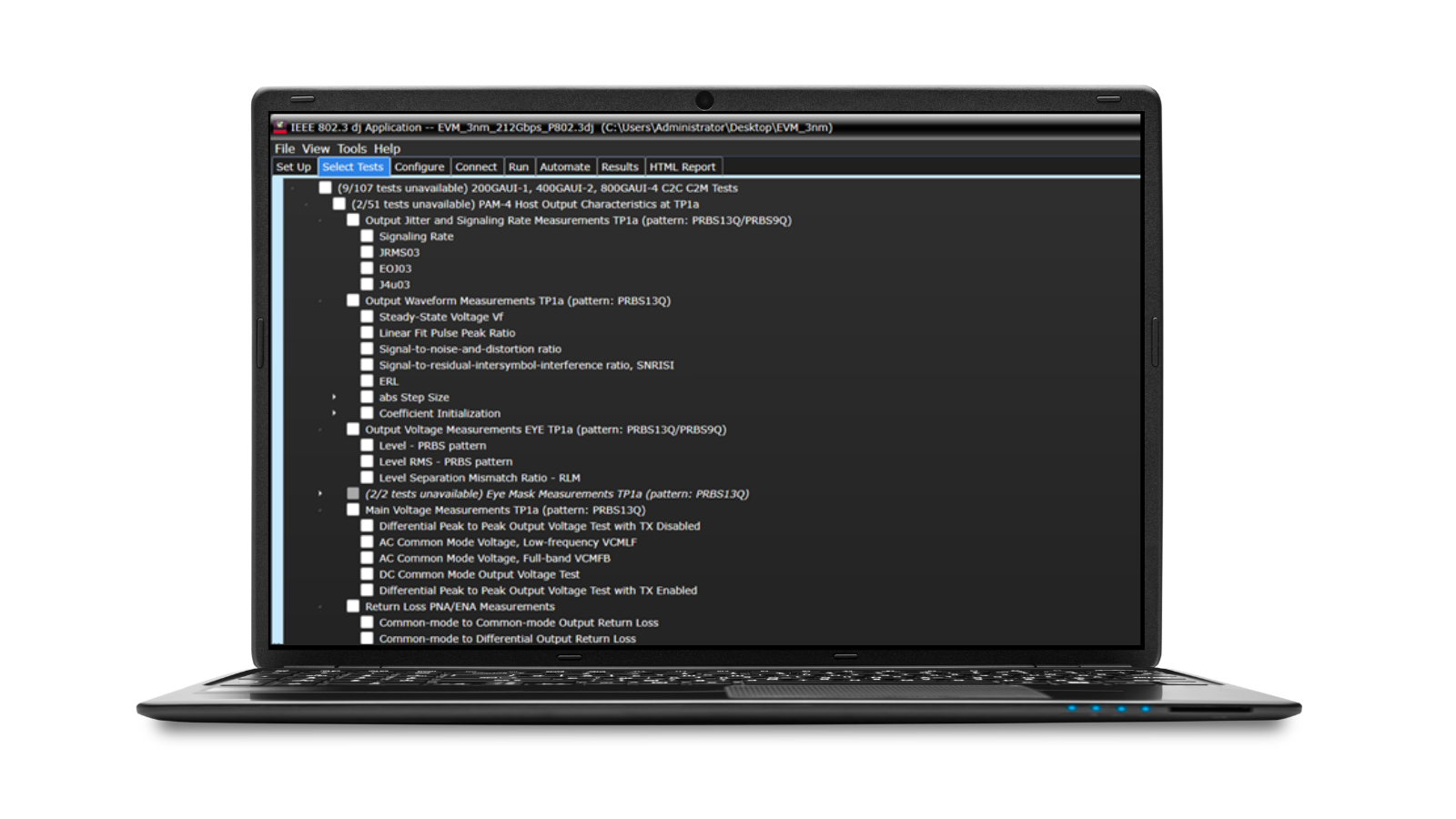Expand the abs Step Size node
1456x819 pixels.
334,397
